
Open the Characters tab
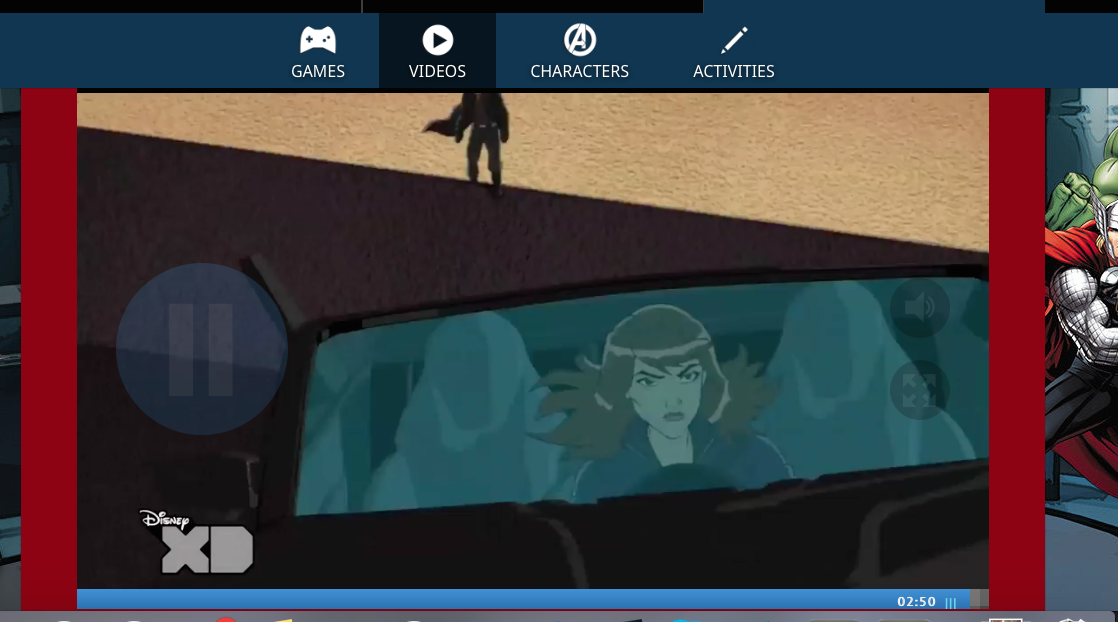tap(579, 52)
